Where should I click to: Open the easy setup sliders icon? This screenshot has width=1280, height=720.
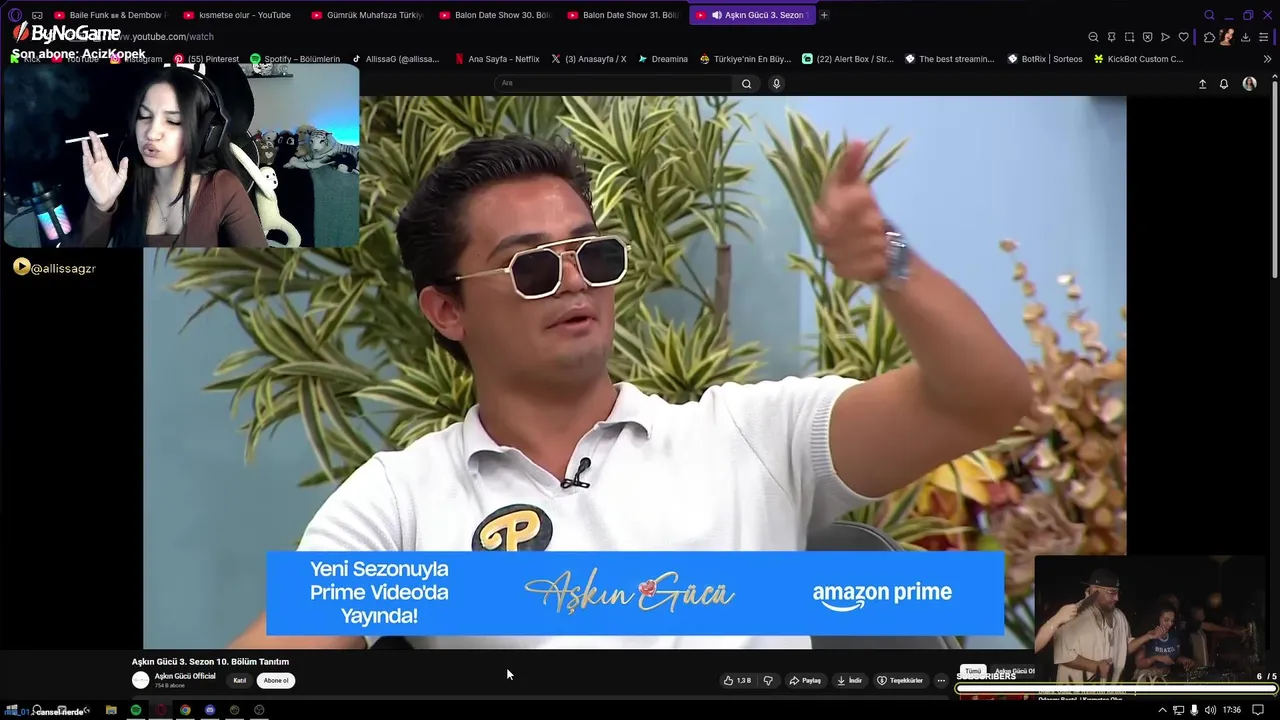(1264, 37)
